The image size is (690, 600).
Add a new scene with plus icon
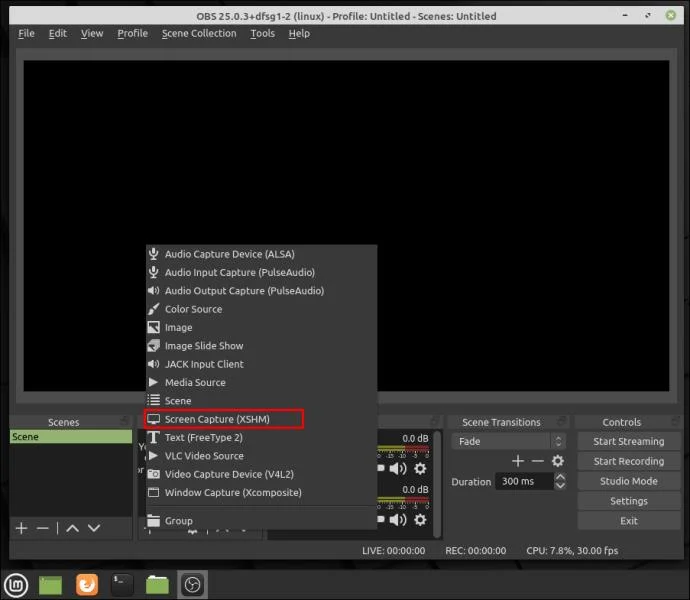[x=21, y=528]
